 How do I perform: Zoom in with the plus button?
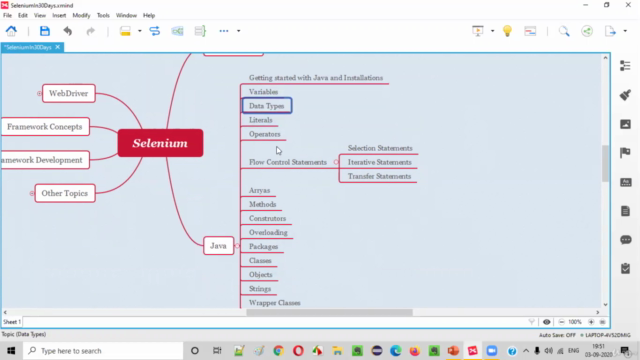(591, 322)
